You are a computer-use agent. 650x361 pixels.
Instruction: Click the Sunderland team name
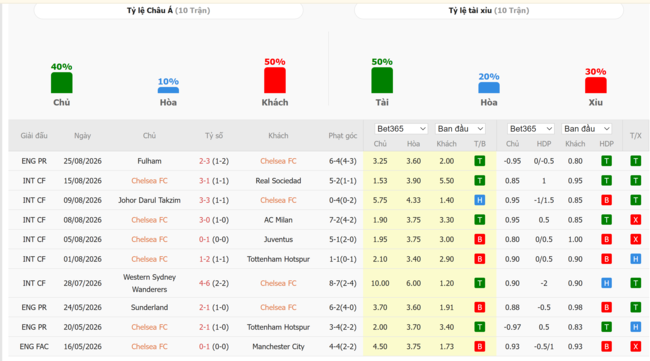click(x=149, y=308)
